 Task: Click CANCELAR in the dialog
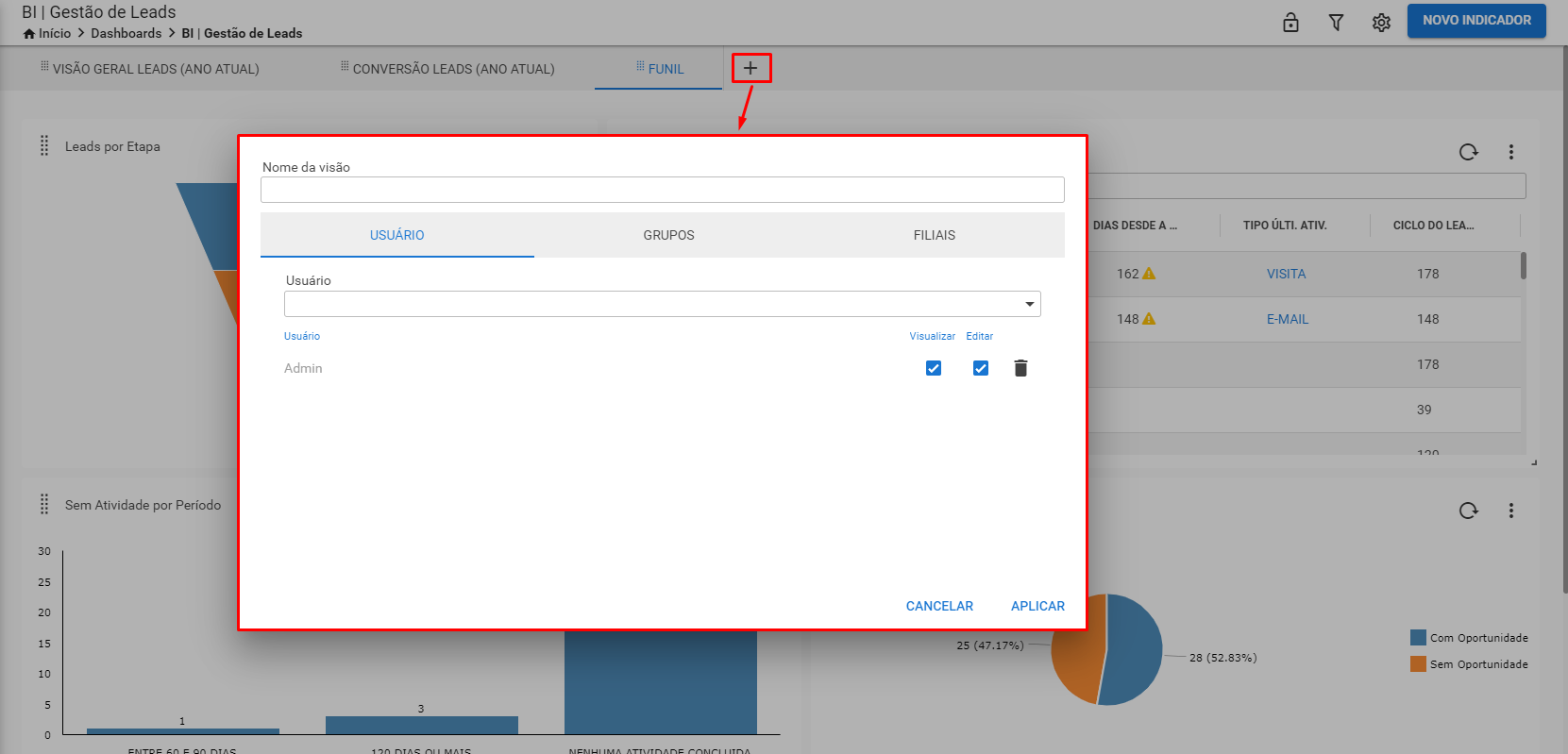[x=939, y=606]
